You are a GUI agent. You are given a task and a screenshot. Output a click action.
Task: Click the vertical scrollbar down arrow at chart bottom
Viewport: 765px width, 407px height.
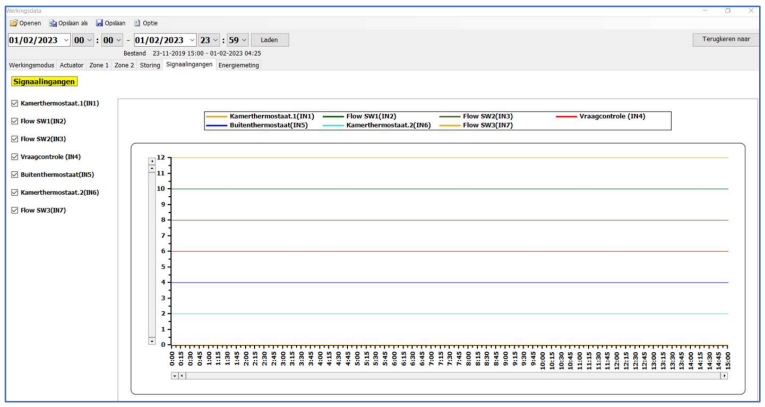[x=151, y=343]
